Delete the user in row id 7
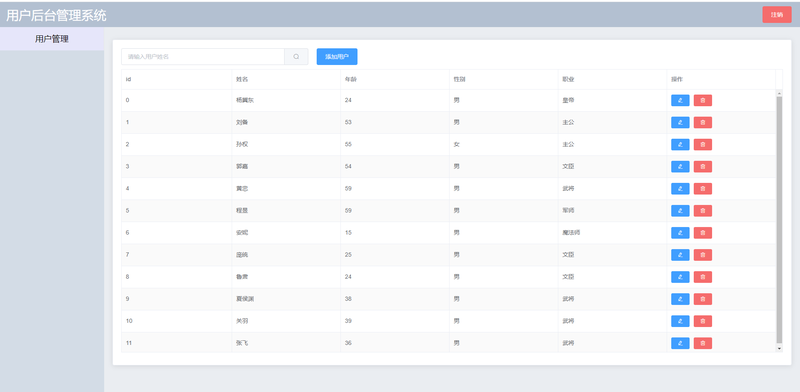800x392 pixels. click(x=703, y=255)
